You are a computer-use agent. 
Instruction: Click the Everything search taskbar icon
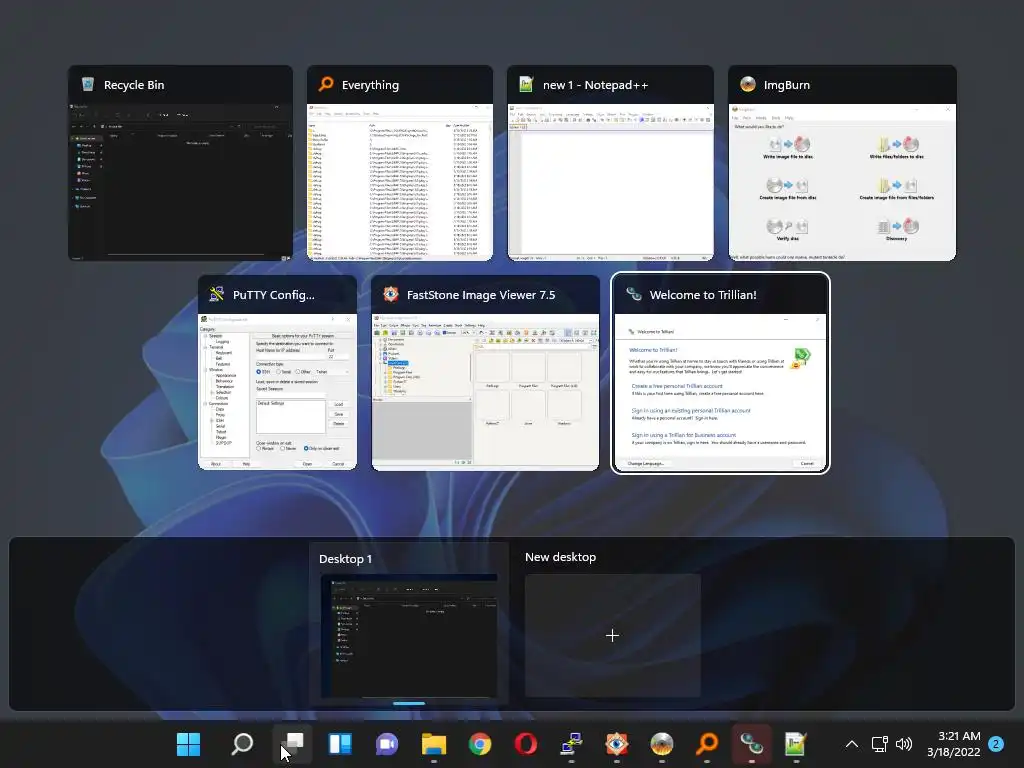[707, 744]
